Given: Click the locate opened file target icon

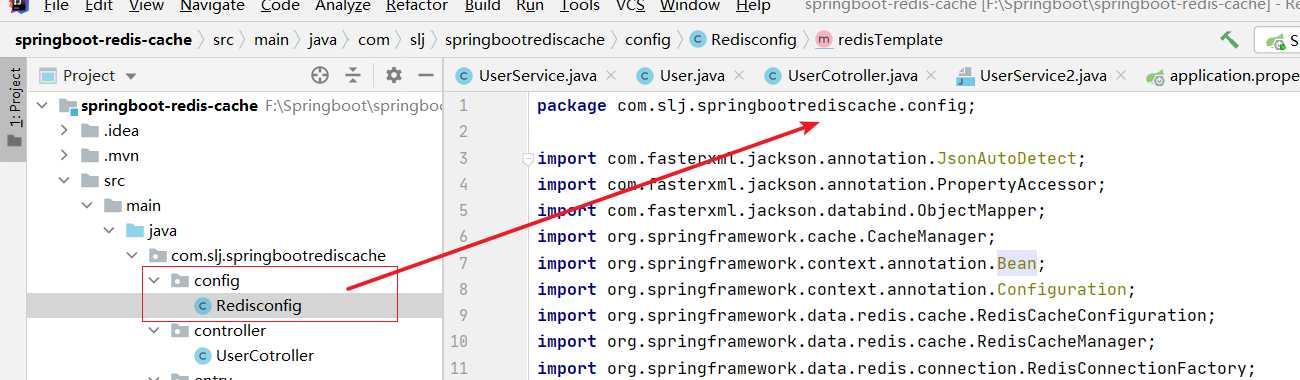Looking at the screenshot, I should tap(320, 75).
